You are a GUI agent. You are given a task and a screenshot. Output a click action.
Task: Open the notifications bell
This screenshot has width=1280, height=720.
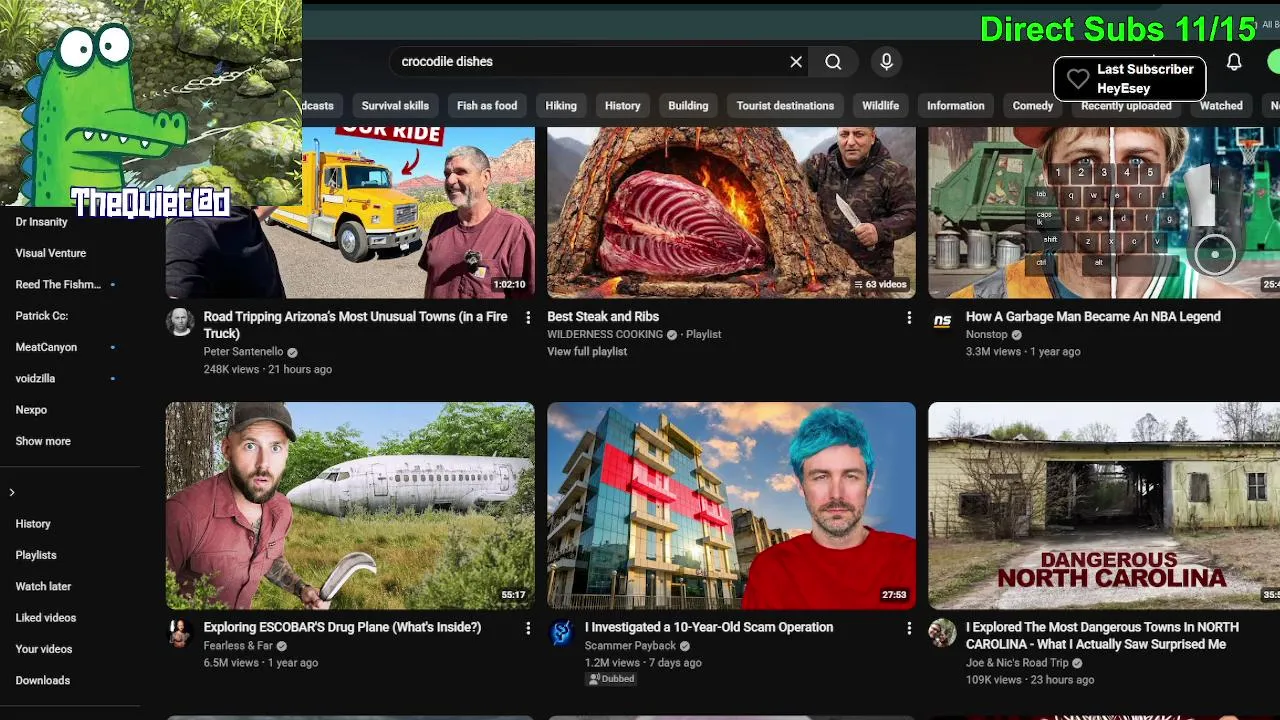coord(1234,62)
